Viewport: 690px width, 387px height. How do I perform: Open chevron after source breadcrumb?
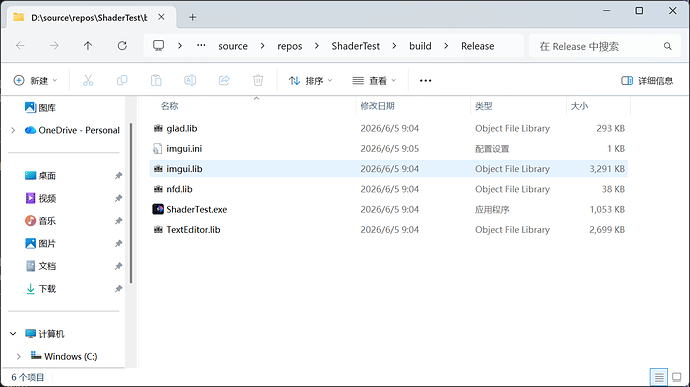click(x=263, y=46)
